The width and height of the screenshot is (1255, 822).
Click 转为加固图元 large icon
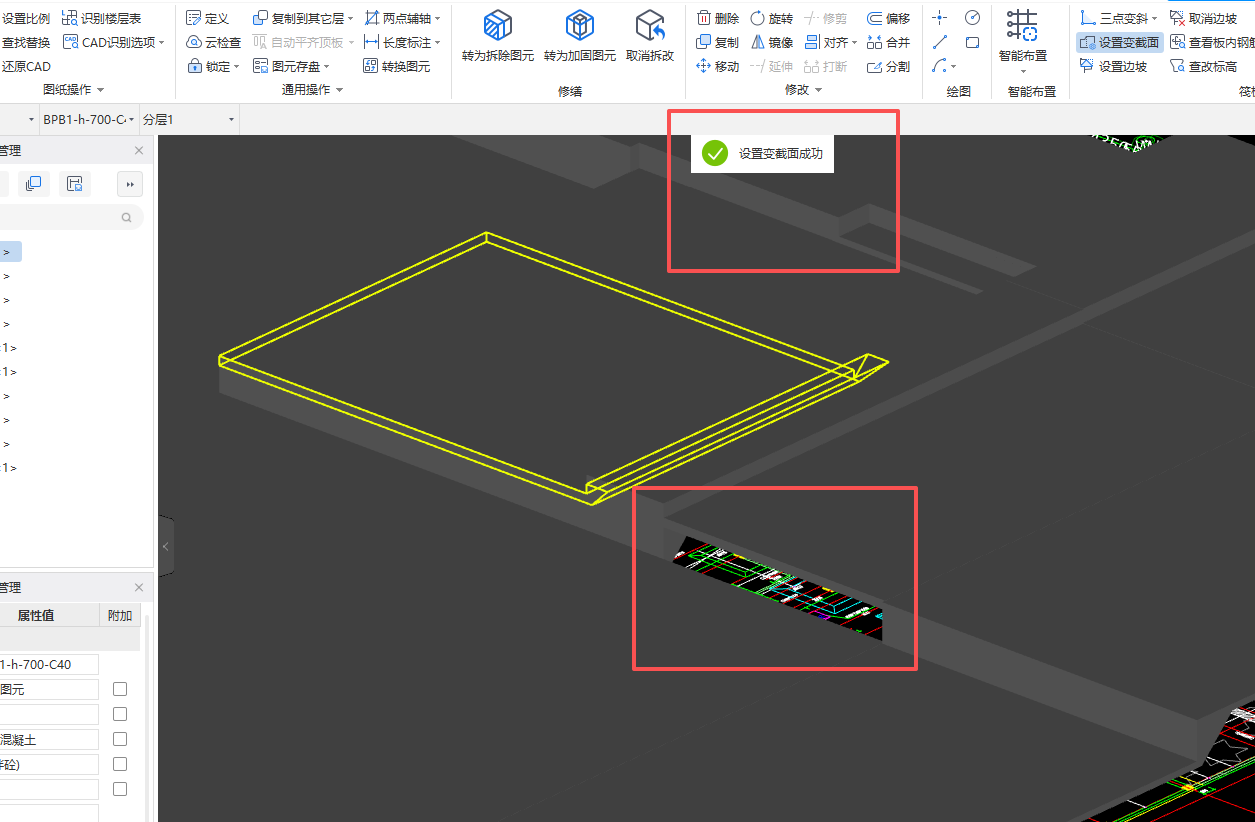click(580, 36)
